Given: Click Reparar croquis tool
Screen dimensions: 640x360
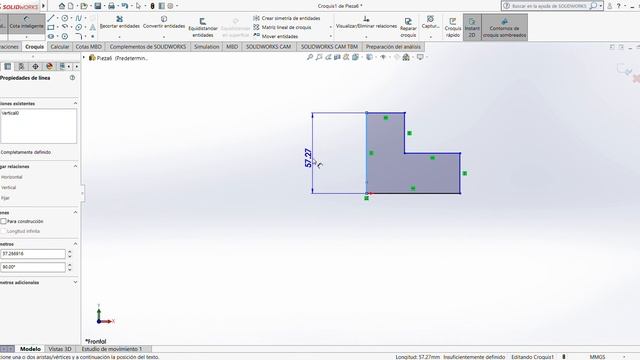Looking at the screenshot, I should click(408, 27).
